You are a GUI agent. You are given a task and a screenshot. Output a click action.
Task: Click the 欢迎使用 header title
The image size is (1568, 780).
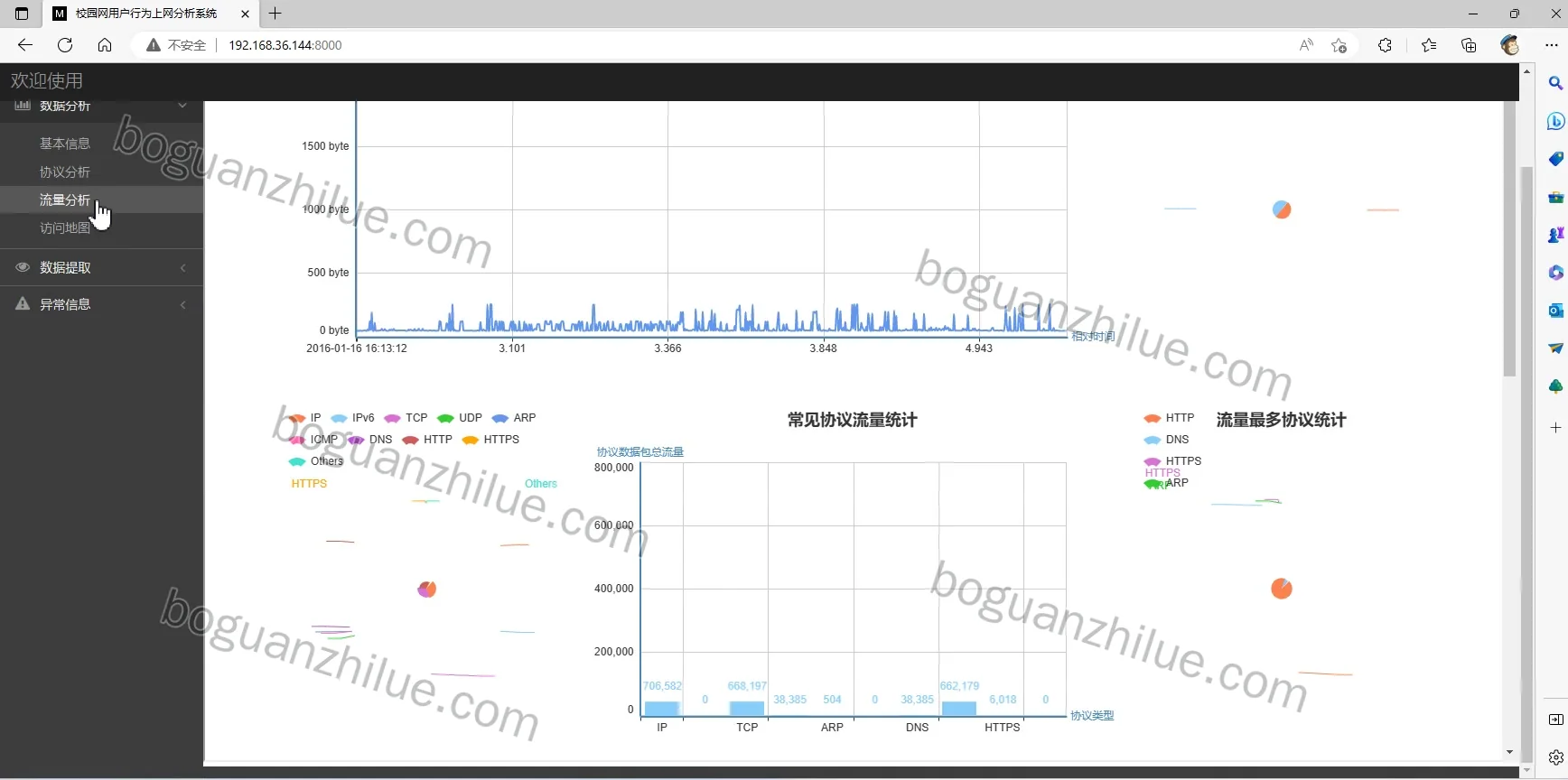[x=47, y=80]
